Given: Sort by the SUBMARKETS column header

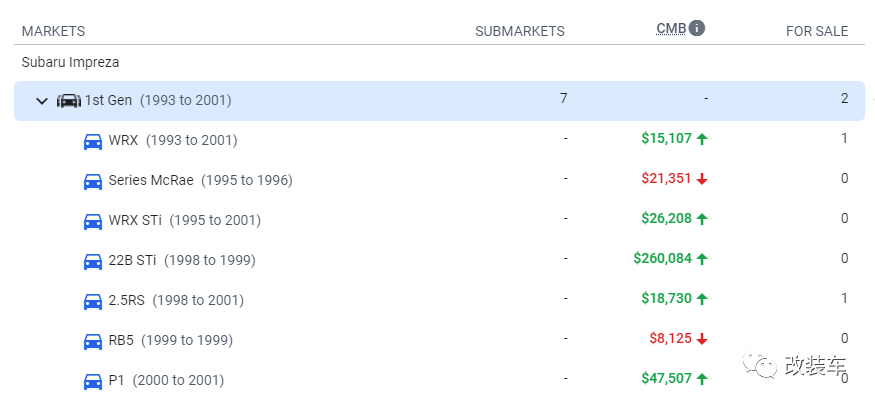Looking at the screenshot, I should [x=520, y=31].
